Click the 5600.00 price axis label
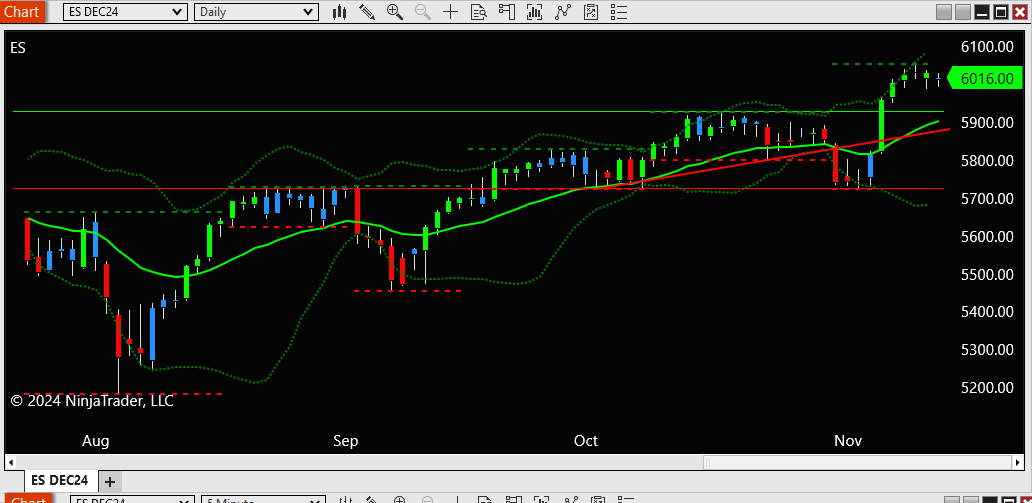The height and width of the screenshot is (503, 1032). click(986, 236)
